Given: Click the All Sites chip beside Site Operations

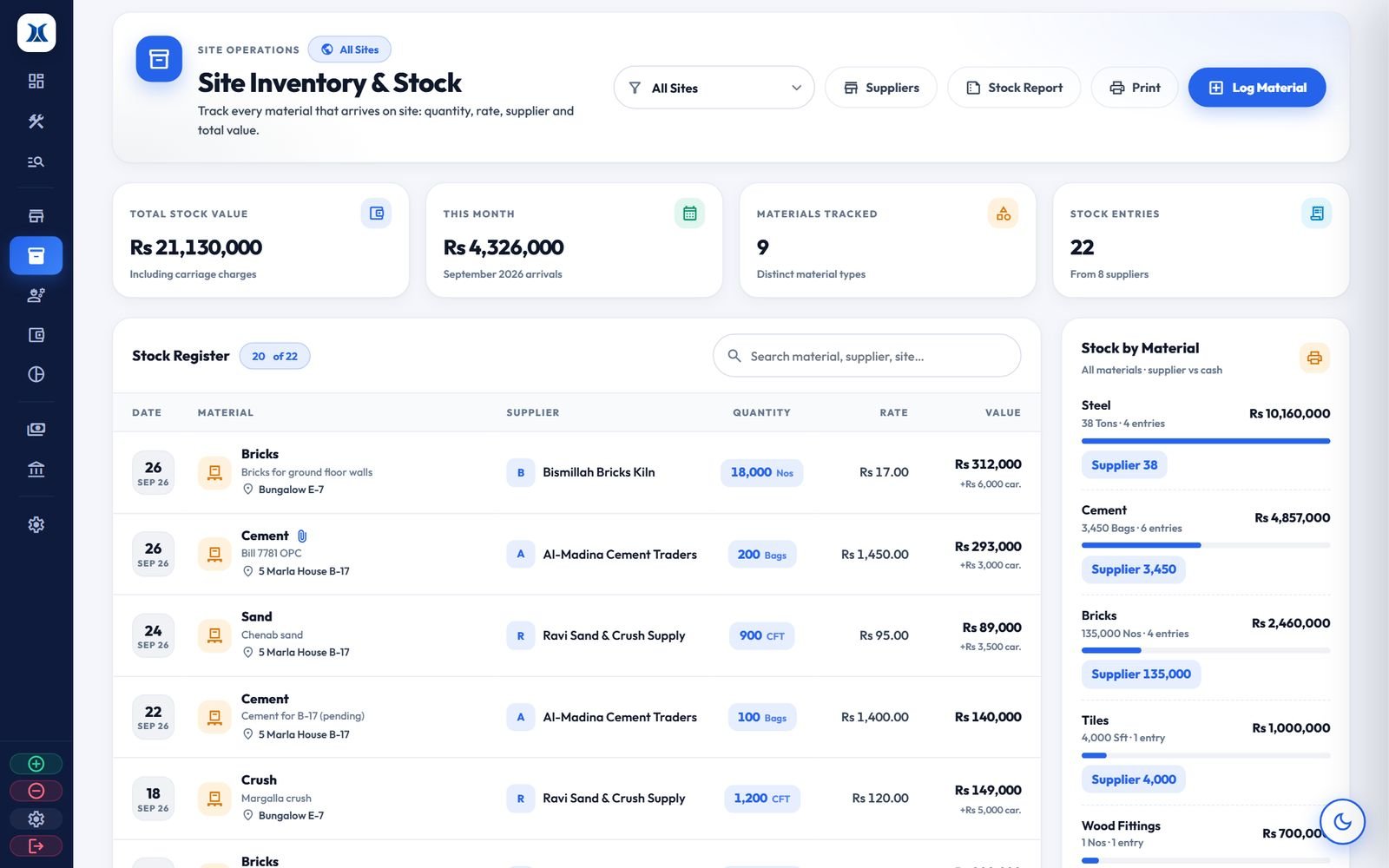Looking at the screenshot, I should (349, 49).
